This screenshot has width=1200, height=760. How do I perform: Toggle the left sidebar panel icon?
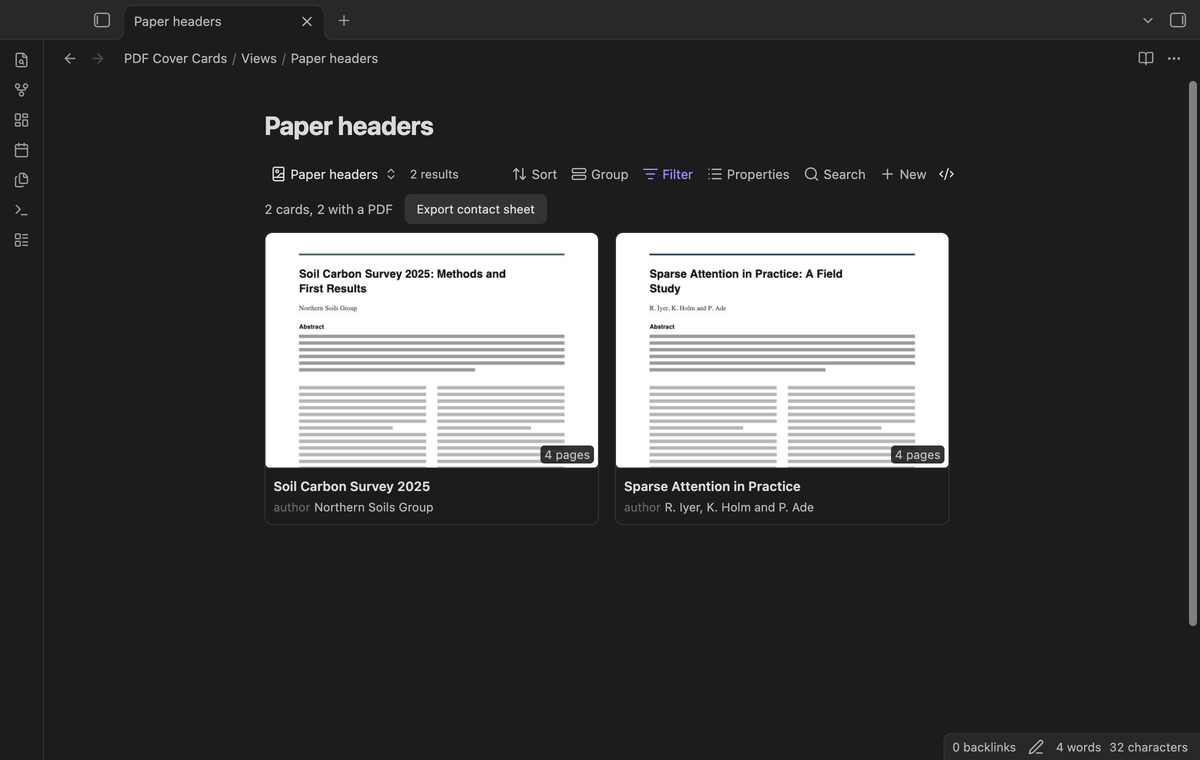101,20
